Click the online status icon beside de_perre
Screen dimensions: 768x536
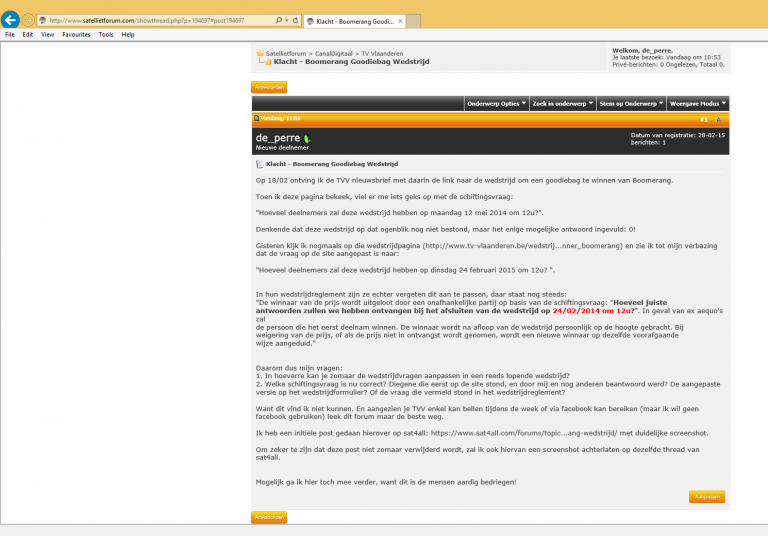[x=307, y=138]
